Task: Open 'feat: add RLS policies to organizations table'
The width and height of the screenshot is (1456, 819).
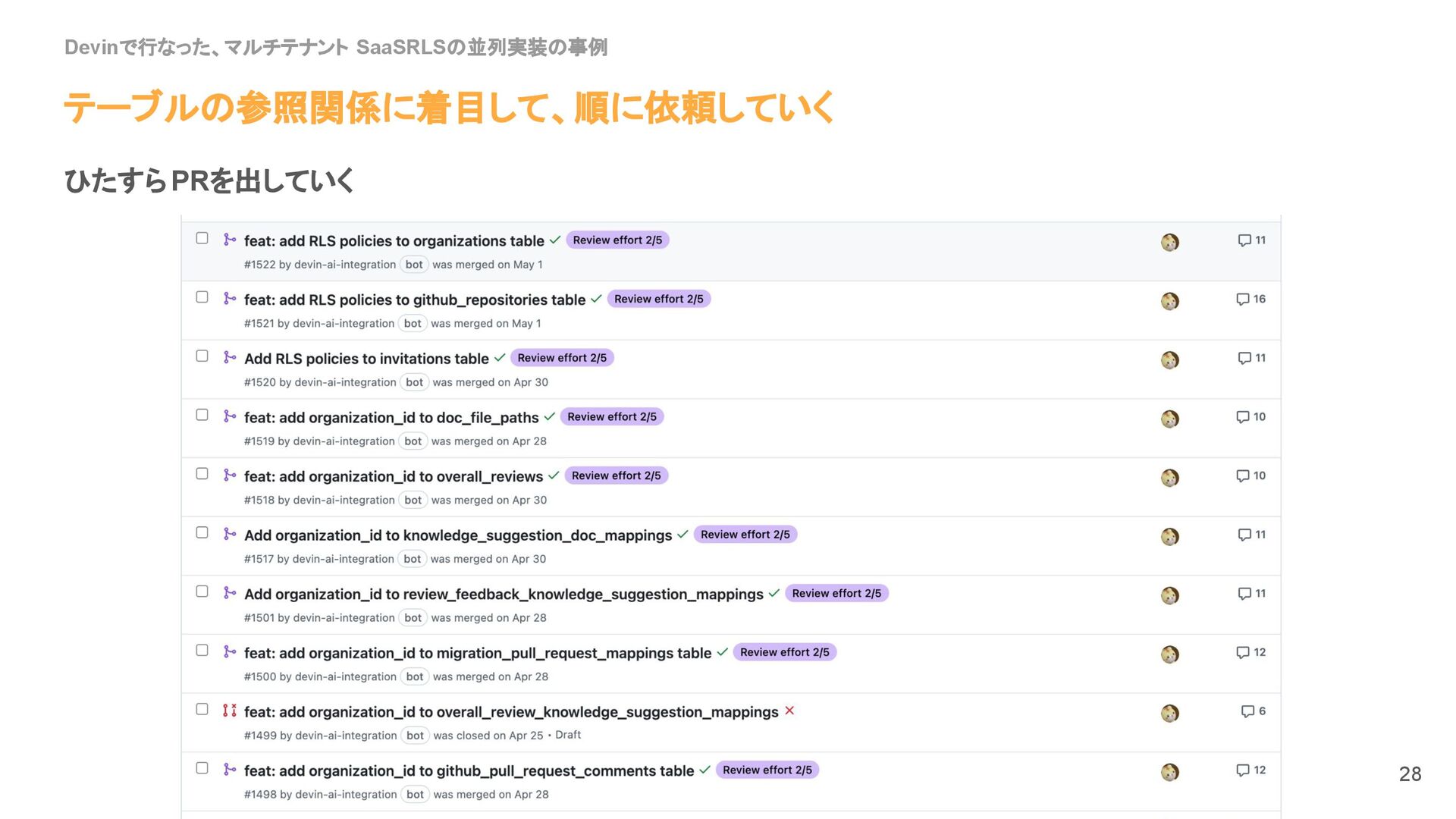Action: coord(394,241)
